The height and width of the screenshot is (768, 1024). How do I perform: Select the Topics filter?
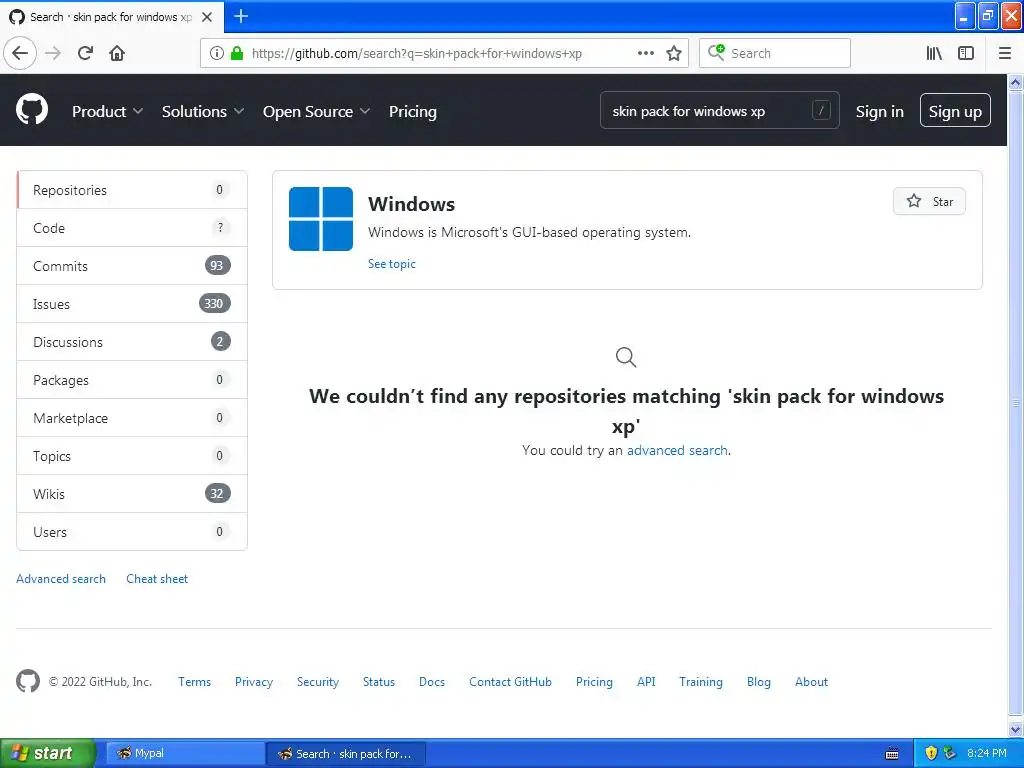pyautogui.click(x=132, y=456)
